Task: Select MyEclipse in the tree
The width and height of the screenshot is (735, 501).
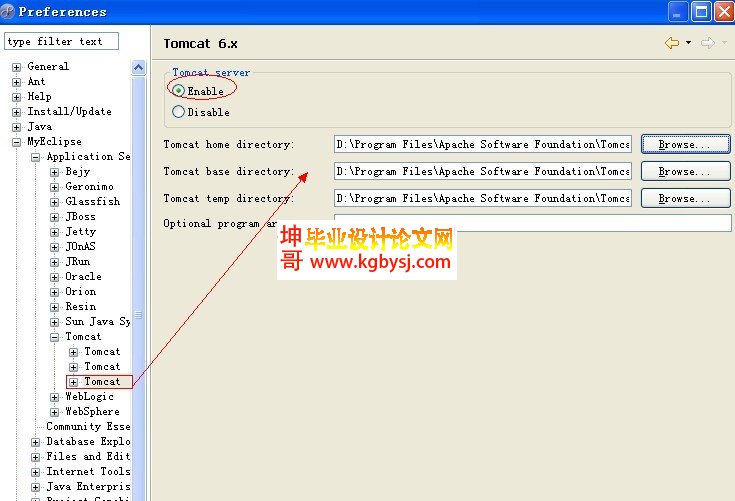Action: click(x=54, y=141)
